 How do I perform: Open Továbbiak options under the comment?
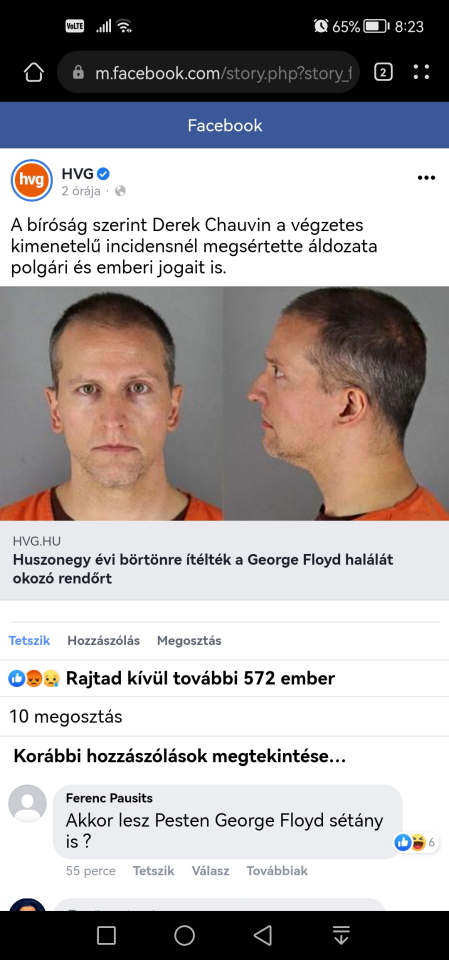pos(277,871)
